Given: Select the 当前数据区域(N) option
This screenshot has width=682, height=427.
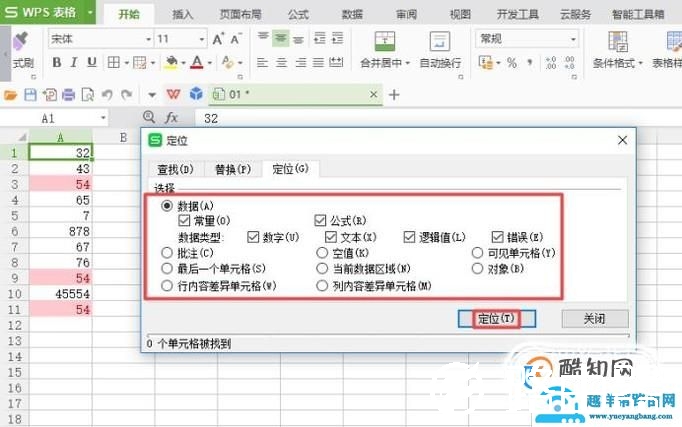Looking at the screenshot, I should (322, 268).
